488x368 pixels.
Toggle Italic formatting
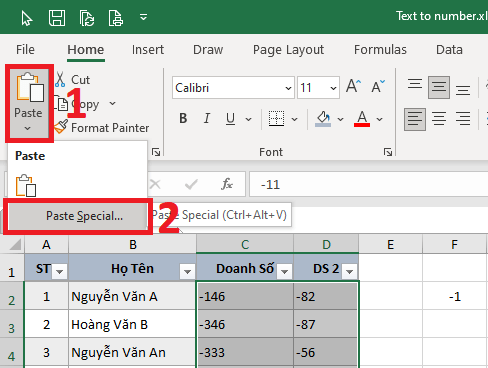(x=207, y=118)
